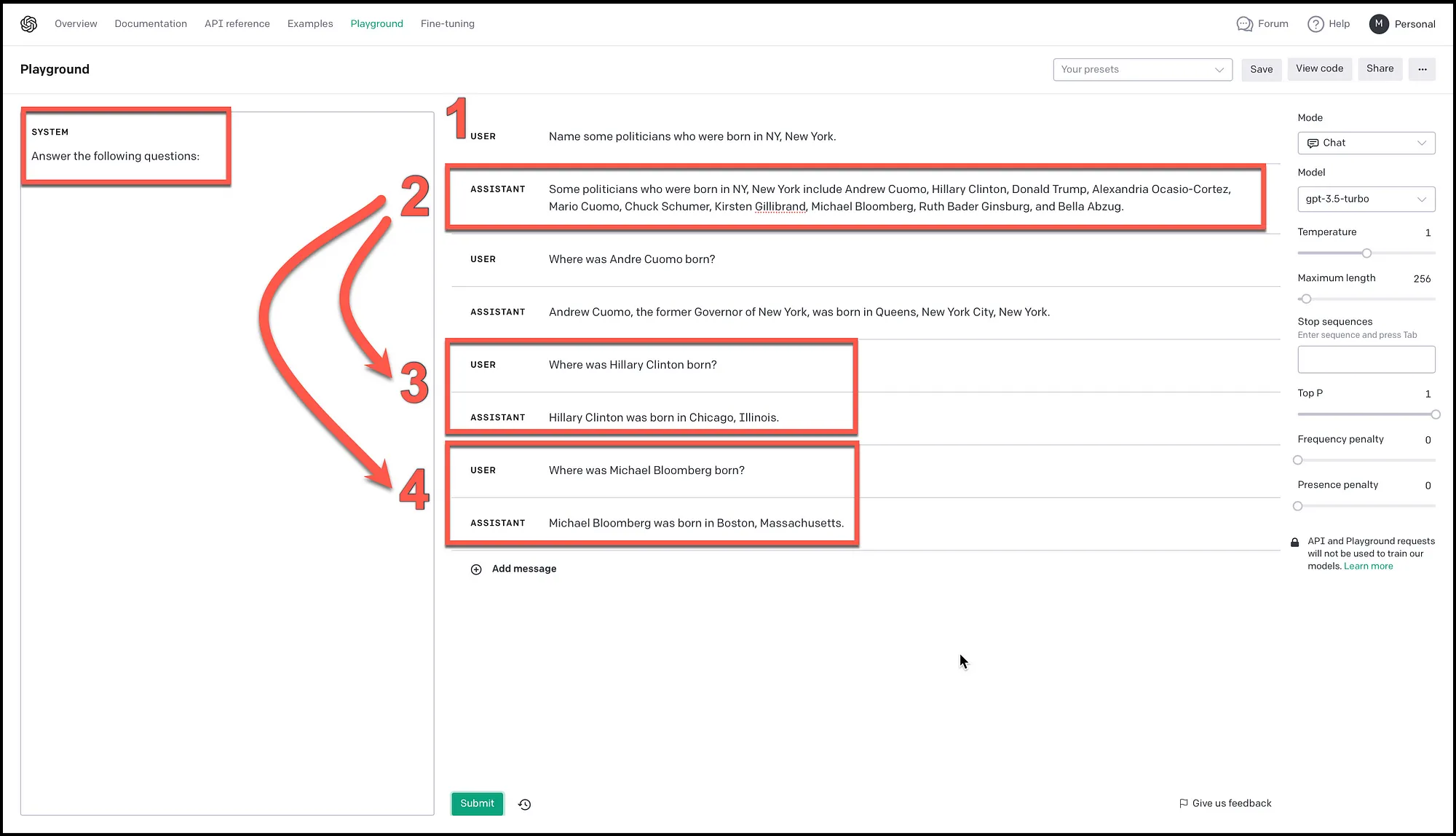
Task: Switch to the Examples tab
Action: (x=310, y=24)
